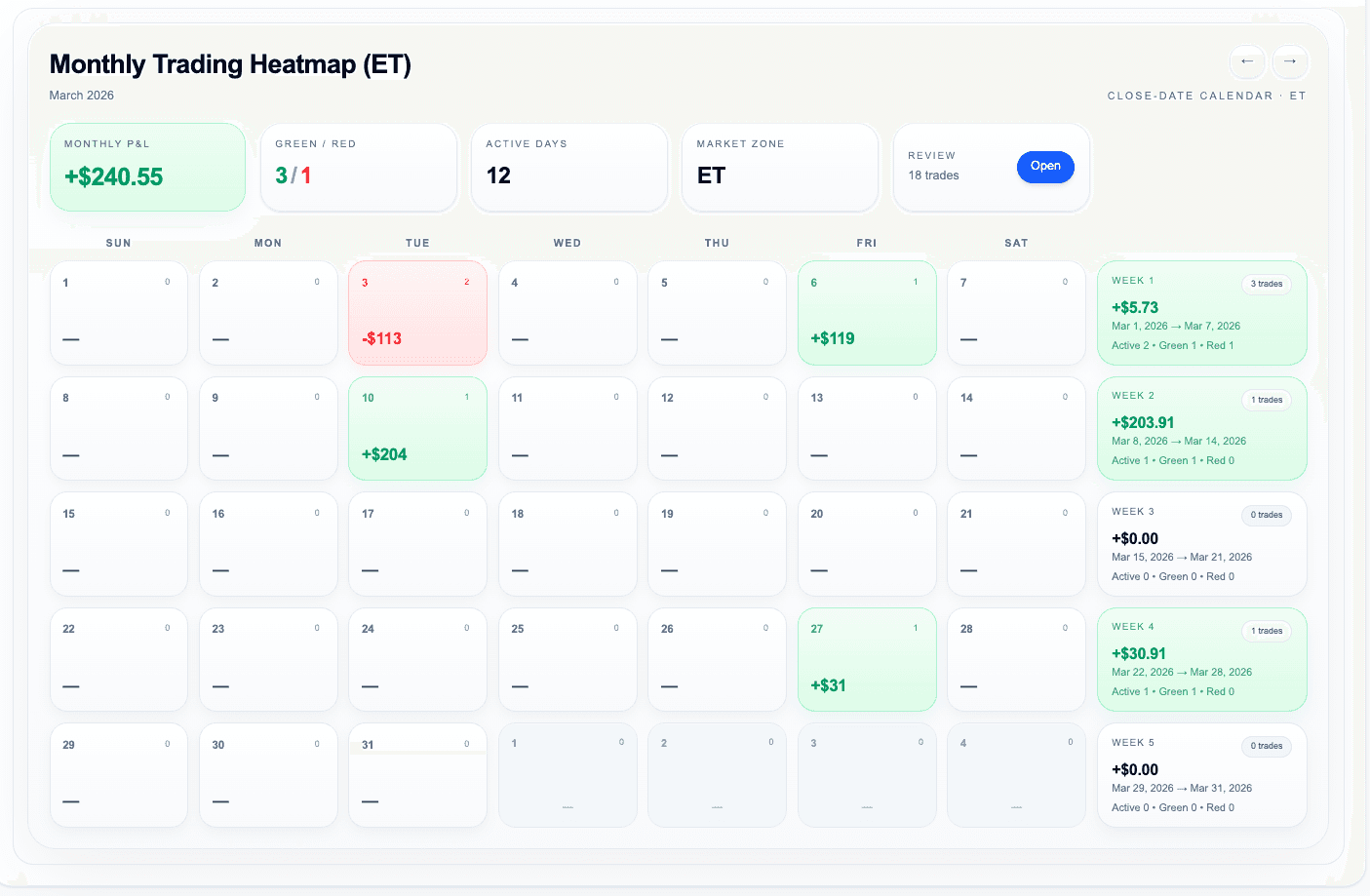
Task: Click the '0 trades' badge in Week 5
Action: (x=1267, y=746)
